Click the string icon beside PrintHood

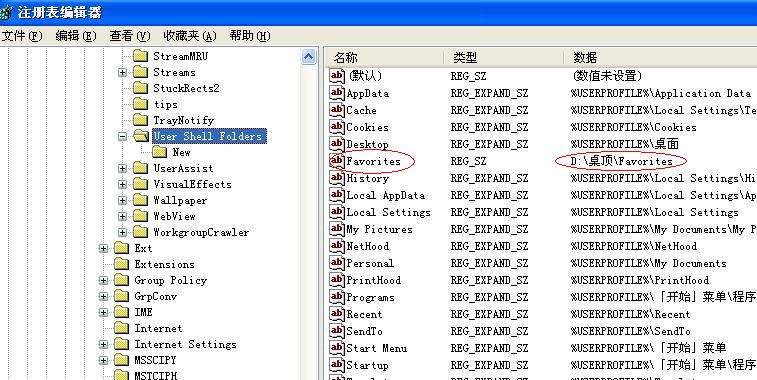tap(337, 280)
